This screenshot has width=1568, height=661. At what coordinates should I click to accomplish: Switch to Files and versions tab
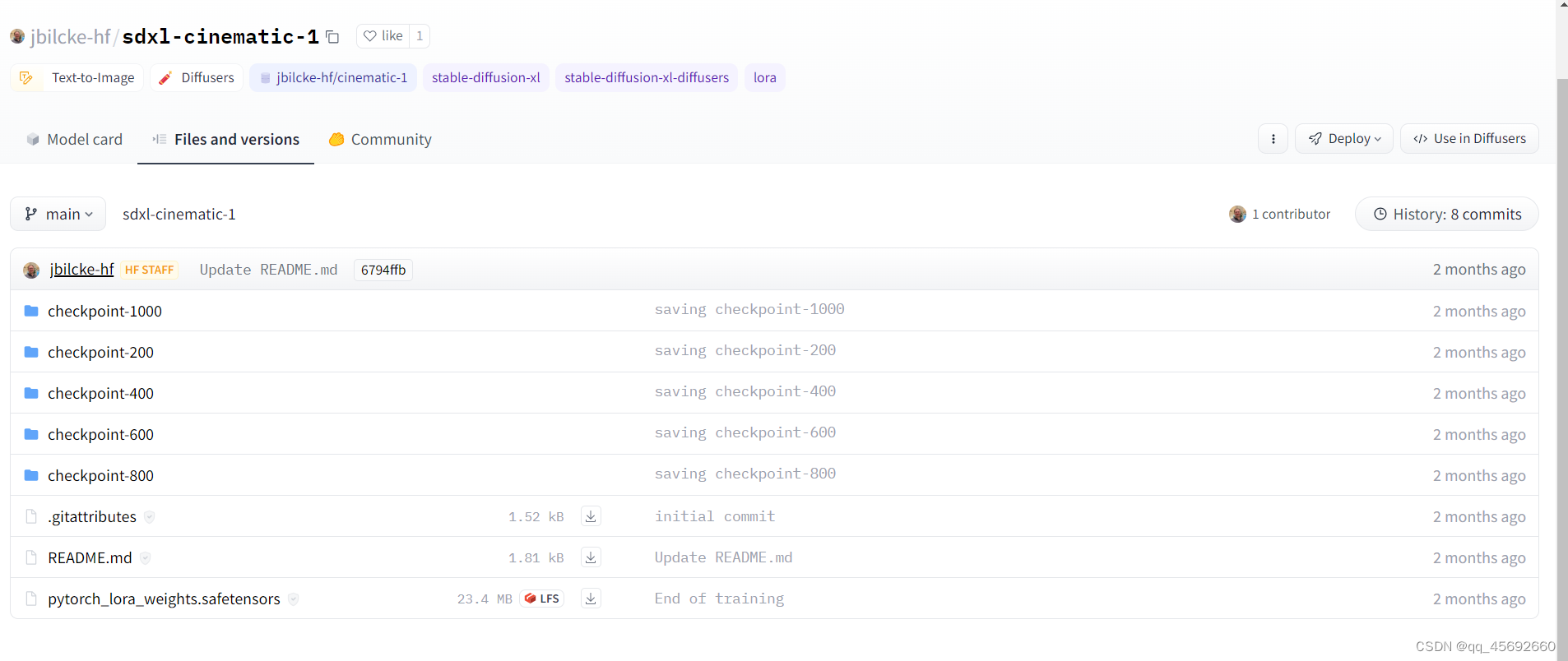tap(225, 139)
